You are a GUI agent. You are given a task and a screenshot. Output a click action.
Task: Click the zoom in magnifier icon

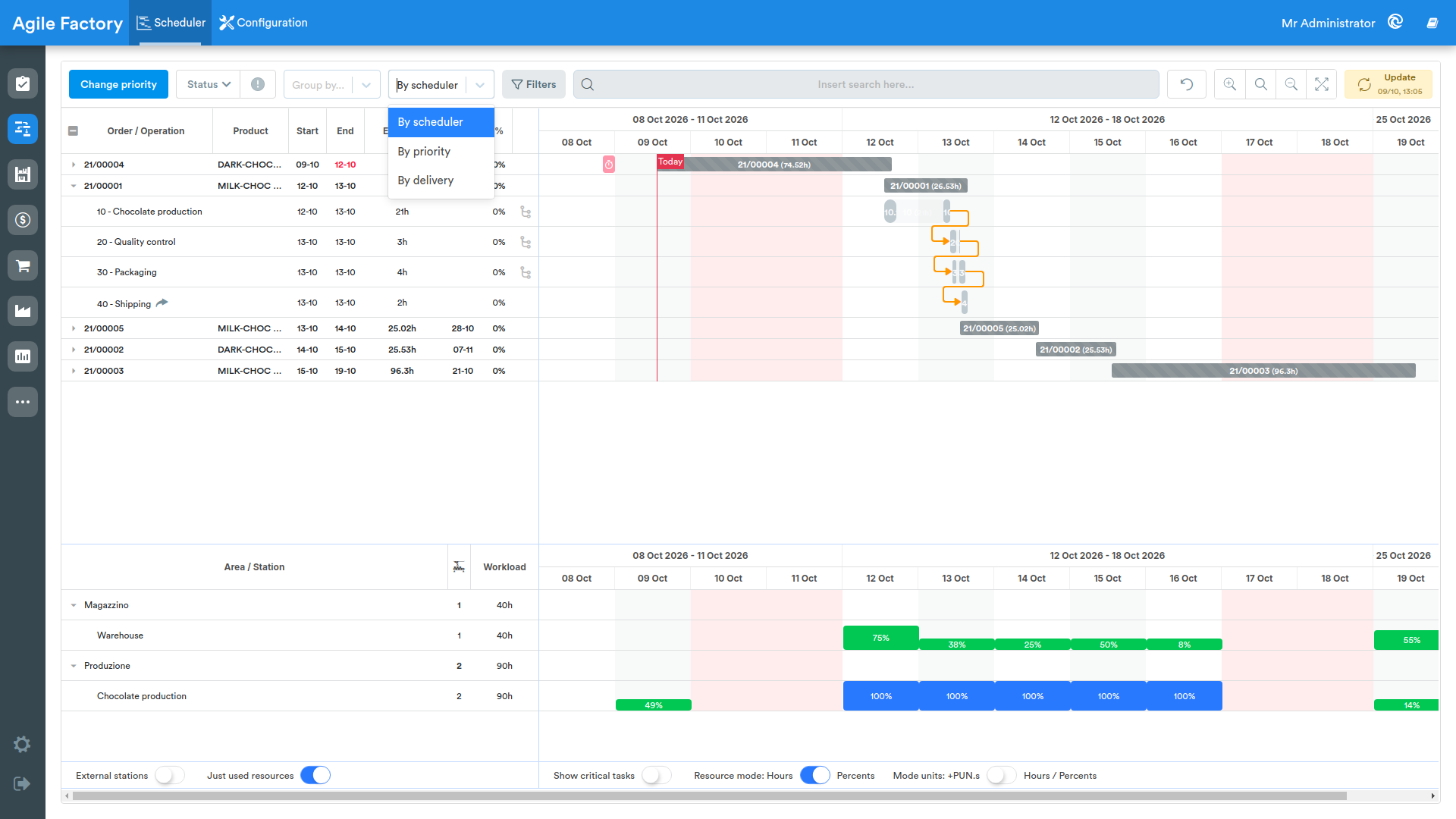pyautogui.click(x=1230, y=84)
